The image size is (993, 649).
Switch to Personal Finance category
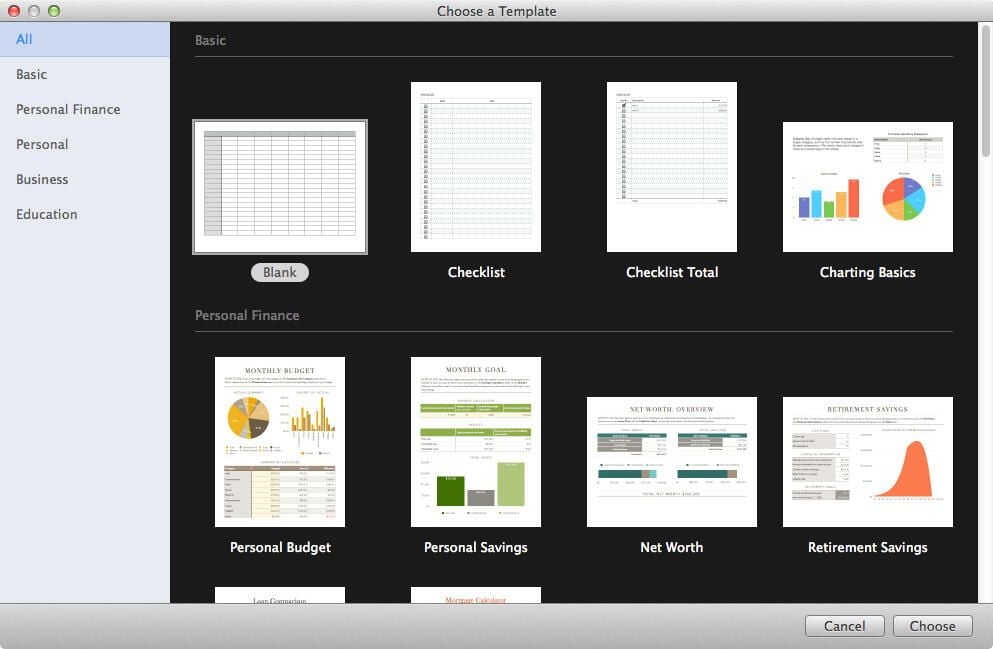pos(85,109)
